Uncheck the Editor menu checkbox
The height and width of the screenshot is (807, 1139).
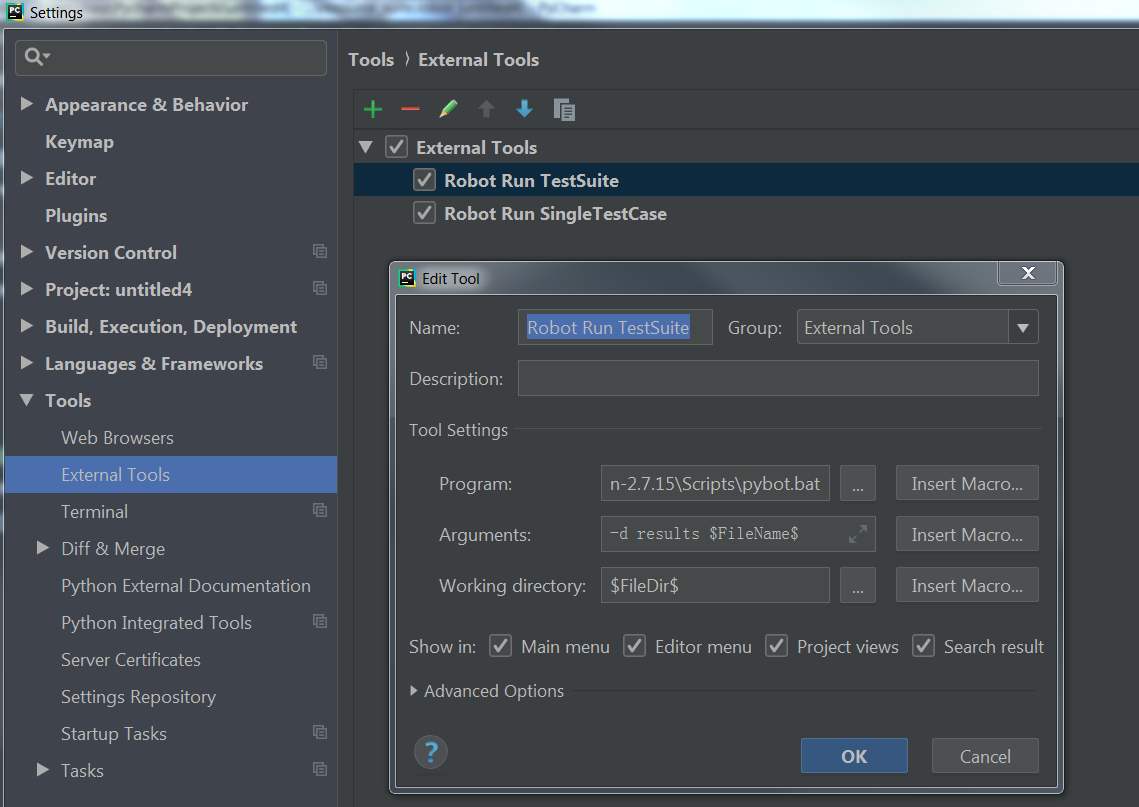(635, 646)
